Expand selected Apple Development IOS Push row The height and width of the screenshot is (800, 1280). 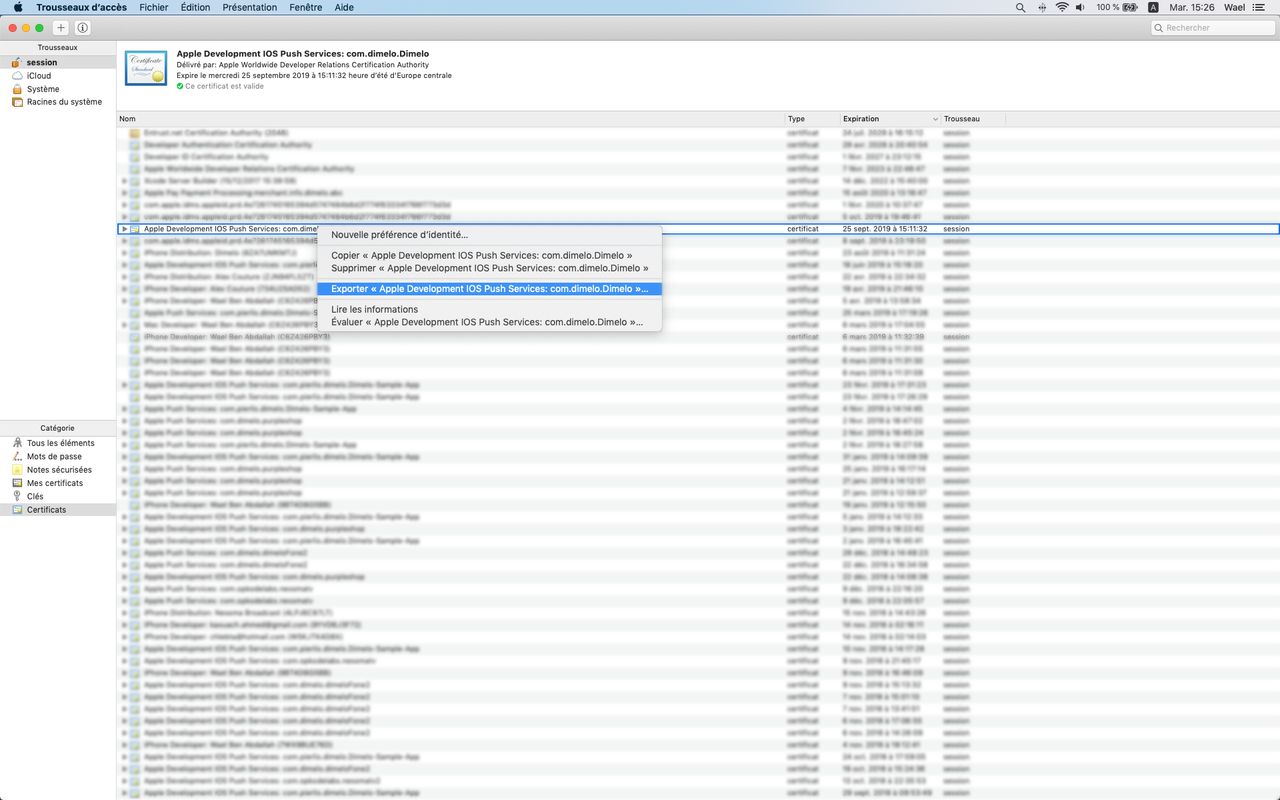[124, 229]
